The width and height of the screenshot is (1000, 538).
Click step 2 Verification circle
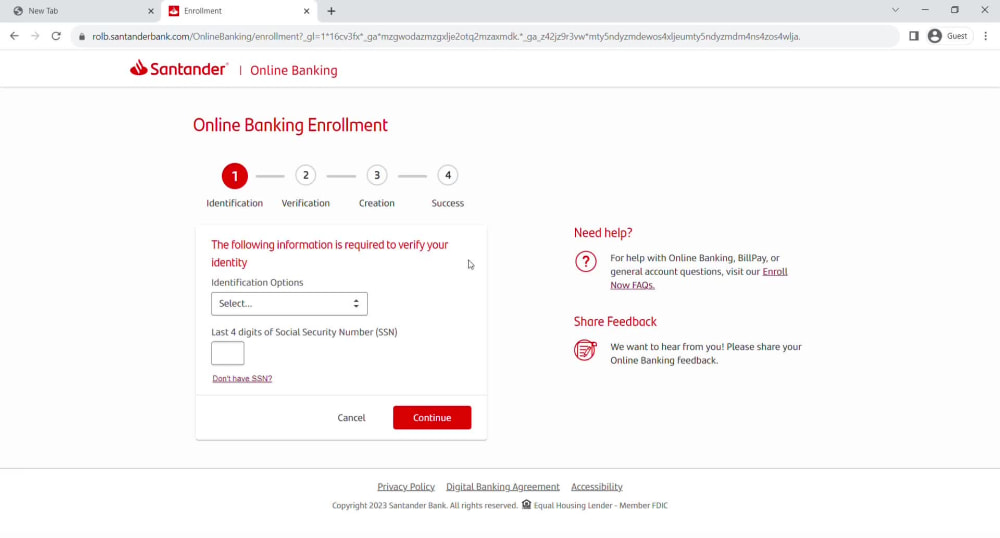point(305,175)
